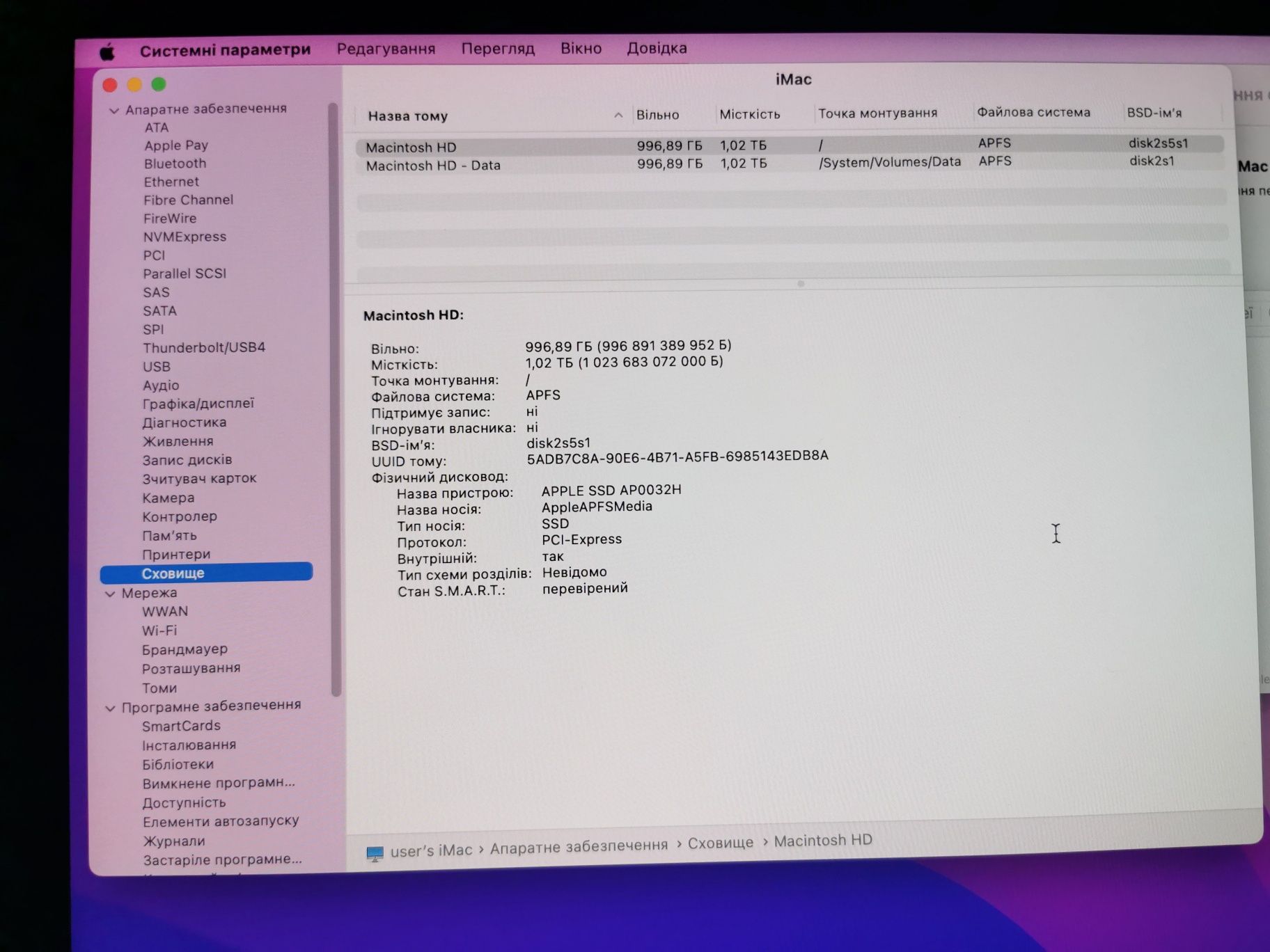Click the pane splitter handle dot
The width and height of the screenshot is (1270, 952).
(x=801, y=284)
